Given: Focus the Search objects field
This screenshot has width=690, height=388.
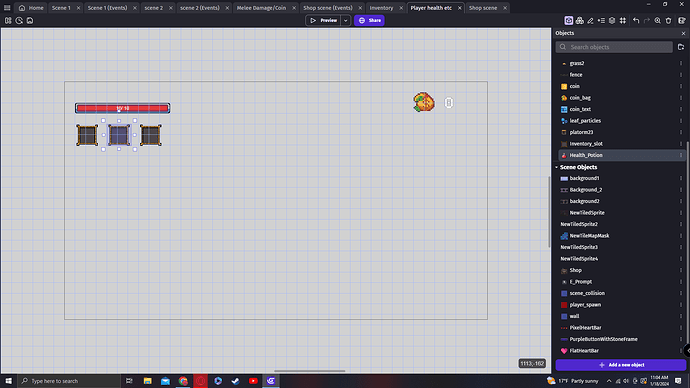Looking at the screenshot, I should click(x=614, y=47).
